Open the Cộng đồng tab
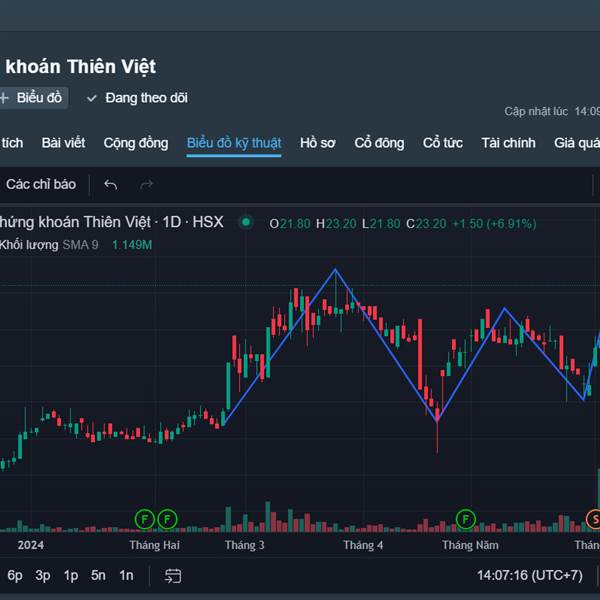This screenshot has width=600, height=600. pyautogui.click(x=136, y=143)
